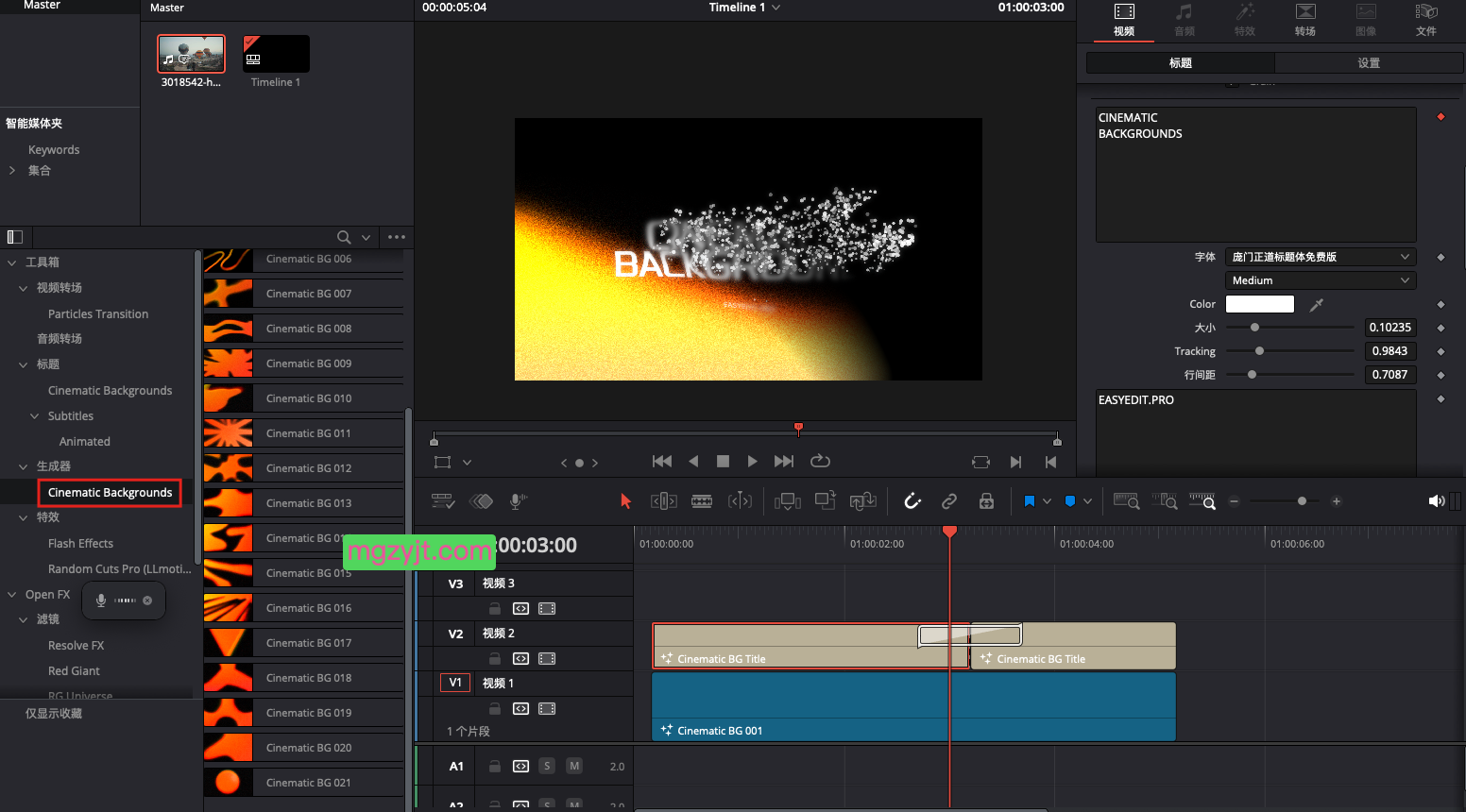Add a blue flag to clip
The image size is (1466, 812).
click(1030, 501)
